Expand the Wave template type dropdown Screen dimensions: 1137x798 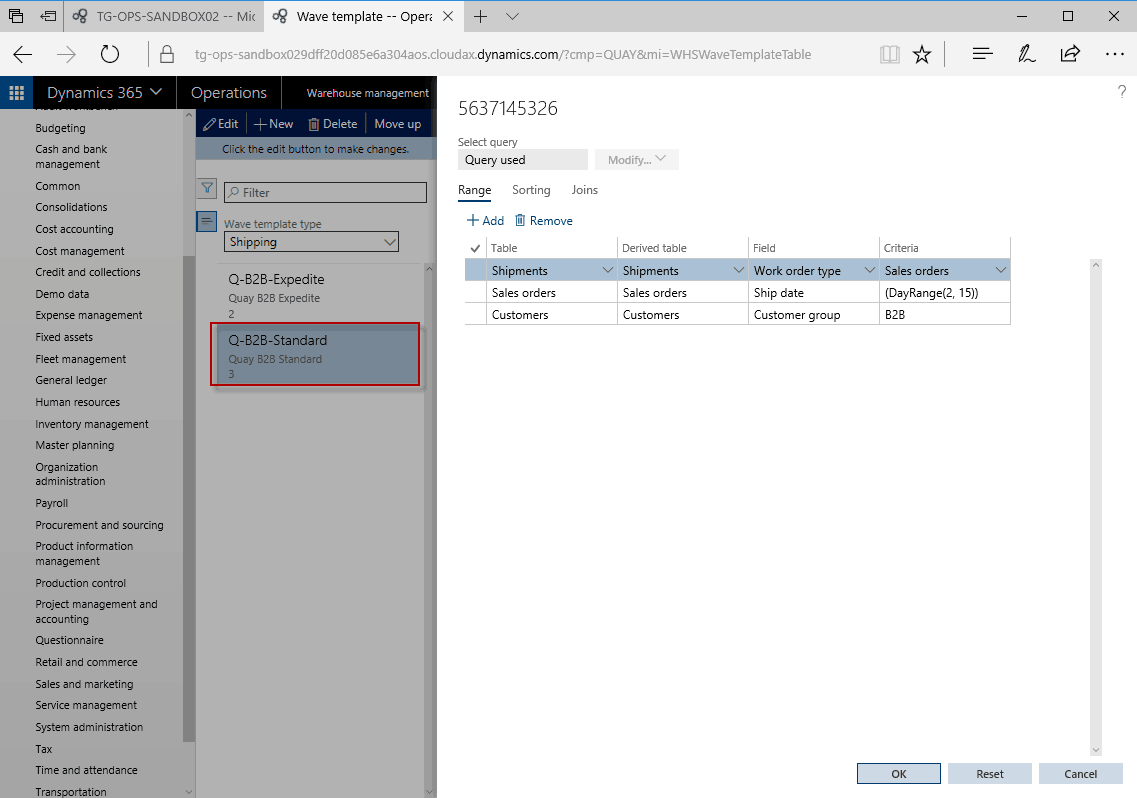[x=390, y=242]
